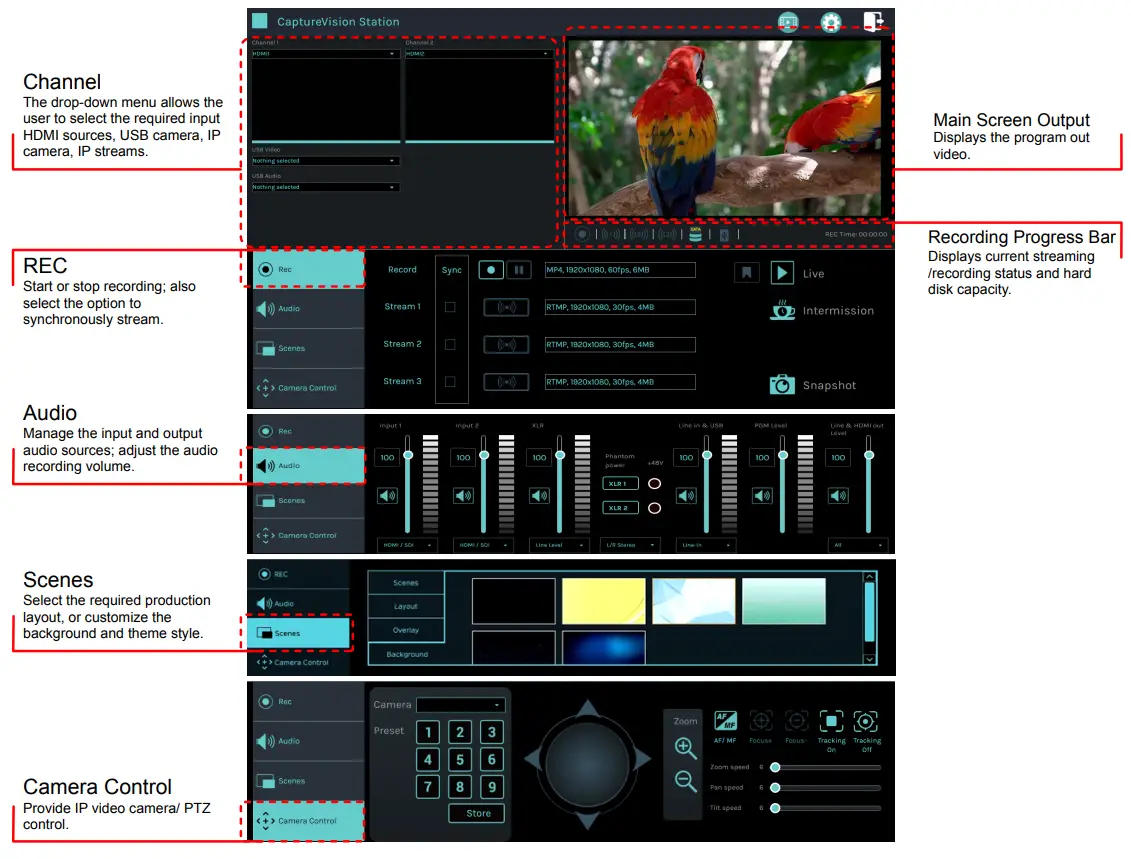Click the bookmark icon beside Live

point(746,271)
